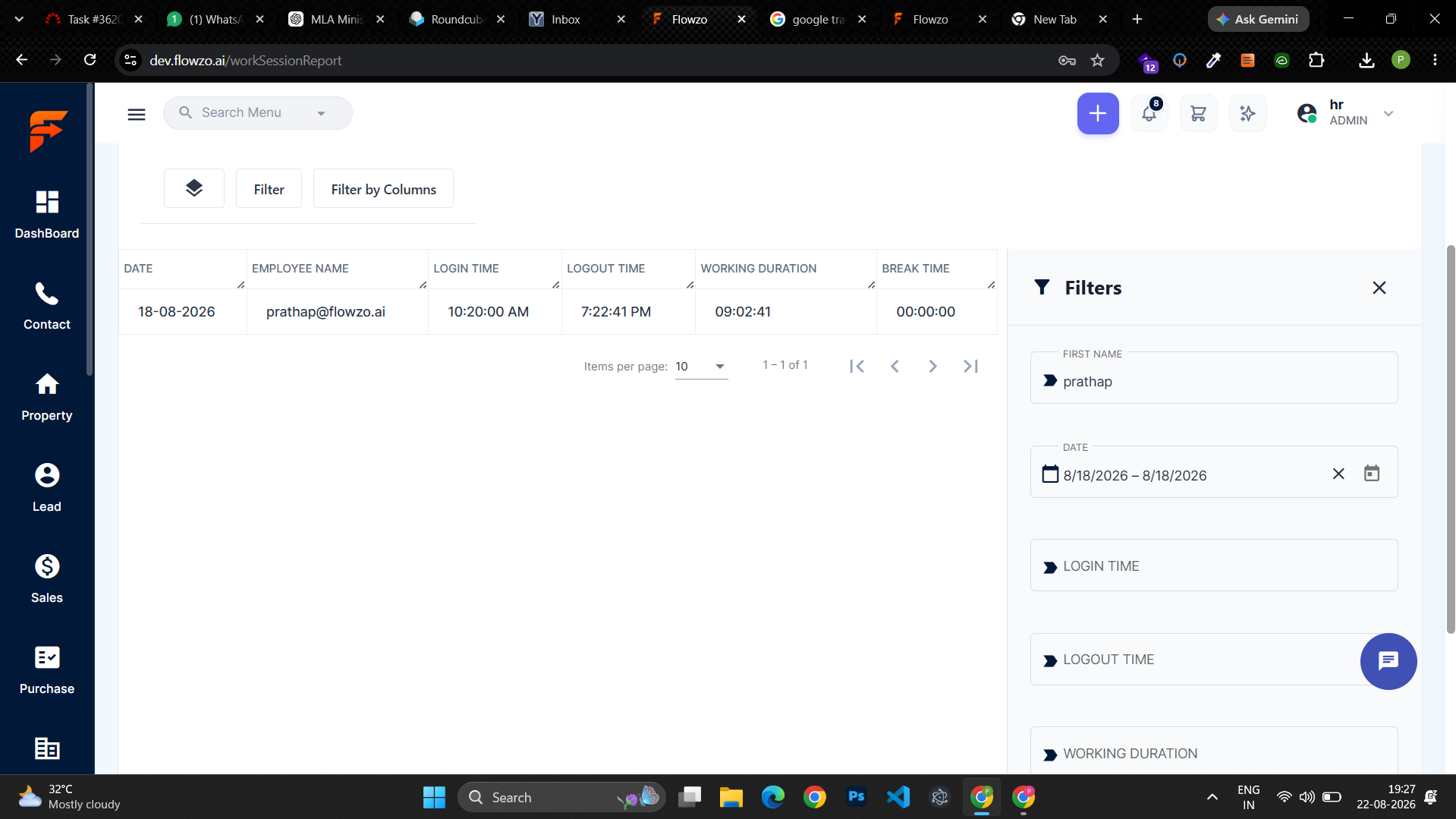This screenshot has height=819, width=1456.
Task: Close the Filters panel
Action: pos(1379,288)
